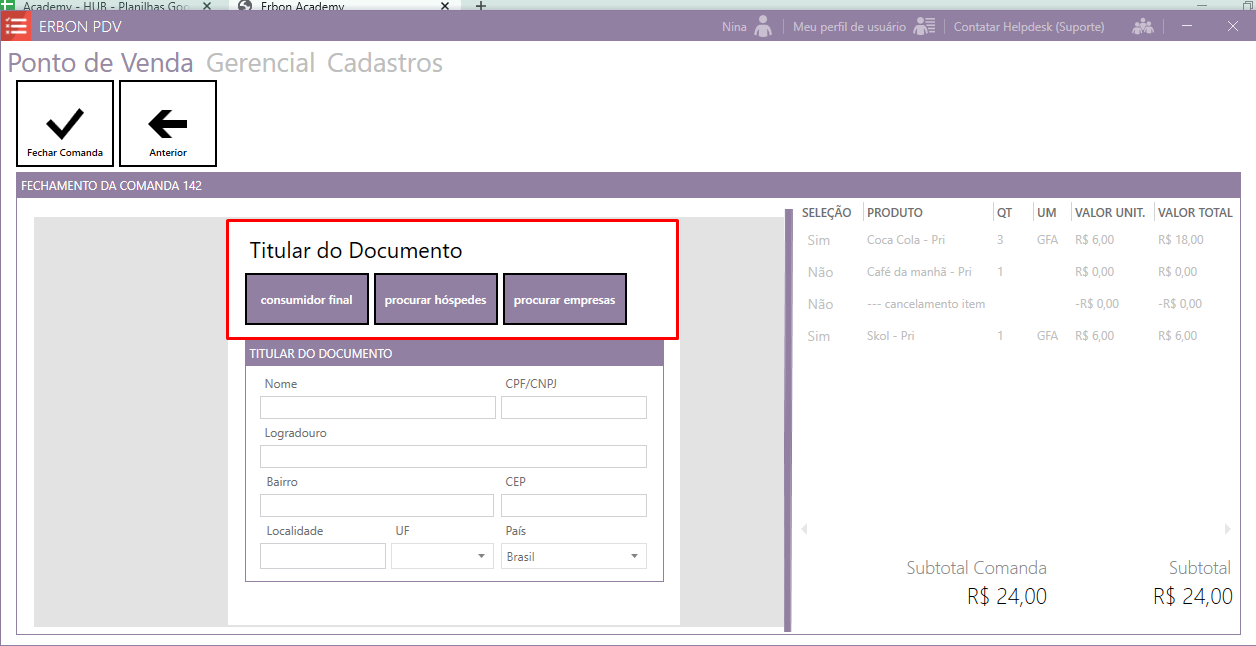Expand the UF dropdown
This screenshot has height=646, width=1256.
[x=481, y=556]
